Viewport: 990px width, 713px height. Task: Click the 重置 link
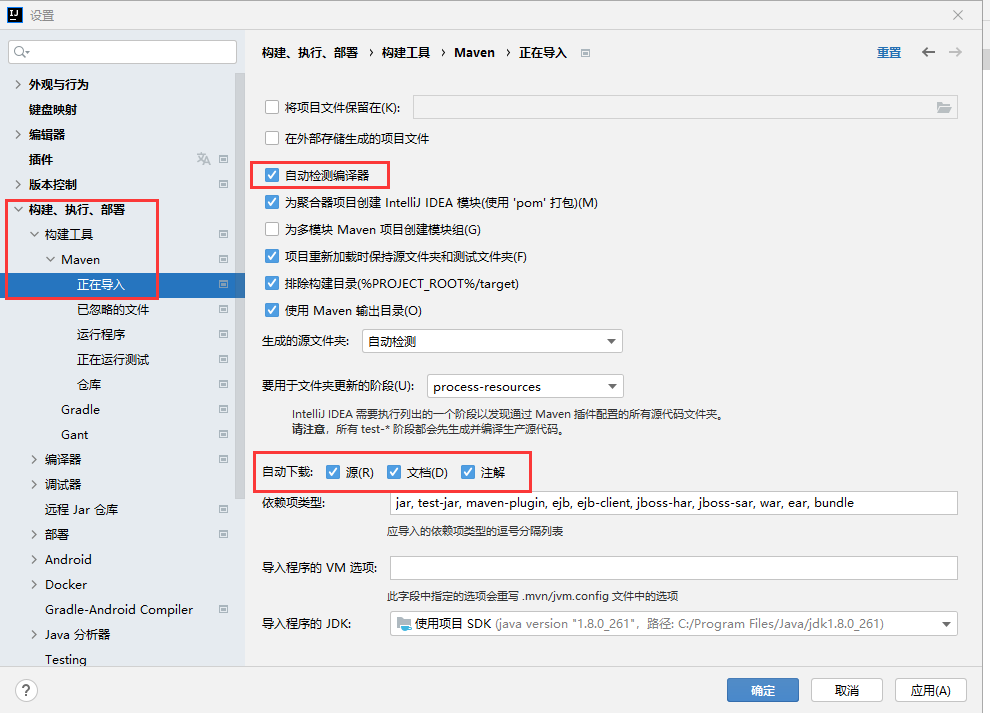(x=888, y=53)
